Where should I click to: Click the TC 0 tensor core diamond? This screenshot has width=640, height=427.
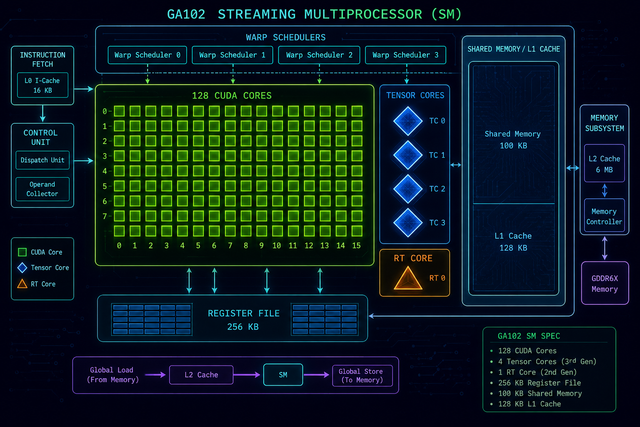pos(408,121)
